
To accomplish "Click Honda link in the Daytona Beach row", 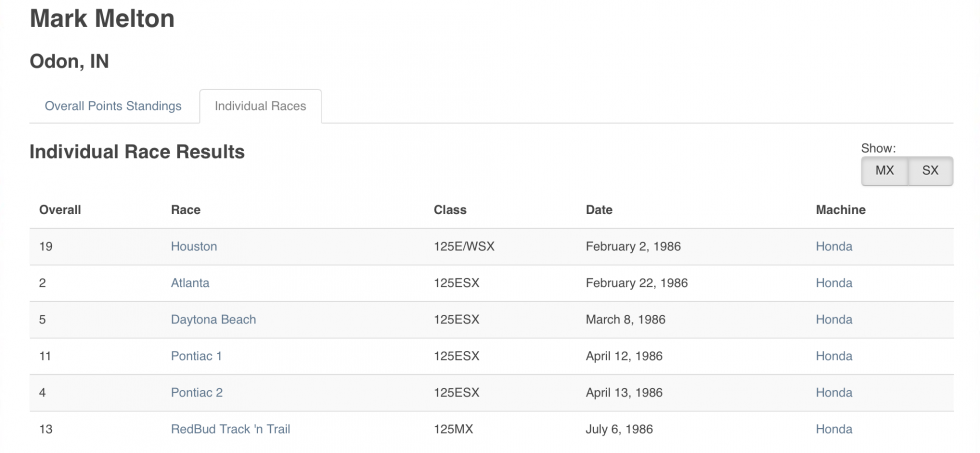I will 834,320.
